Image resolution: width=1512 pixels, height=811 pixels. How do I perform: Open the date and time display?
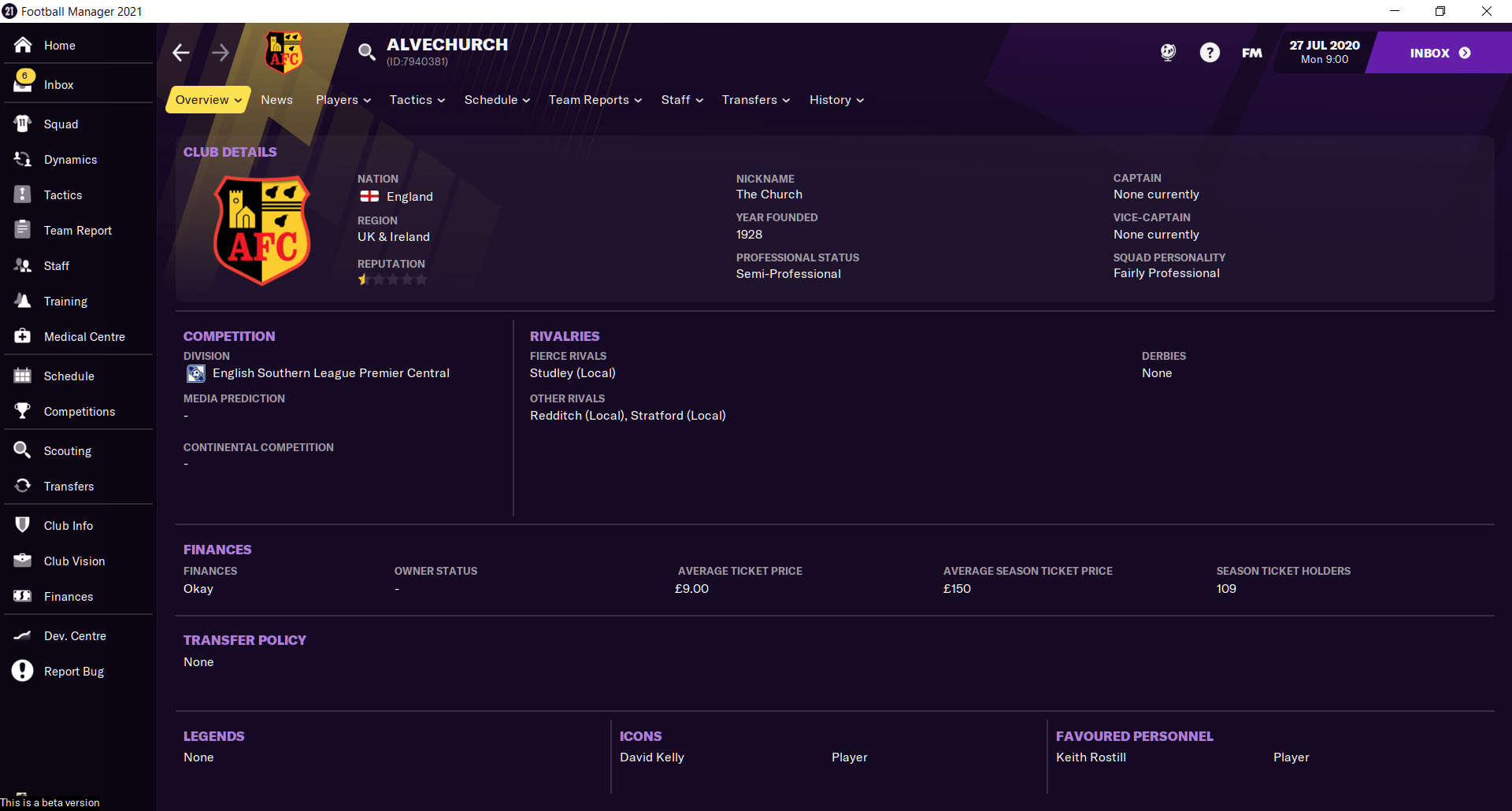(x=1325, y=52)
